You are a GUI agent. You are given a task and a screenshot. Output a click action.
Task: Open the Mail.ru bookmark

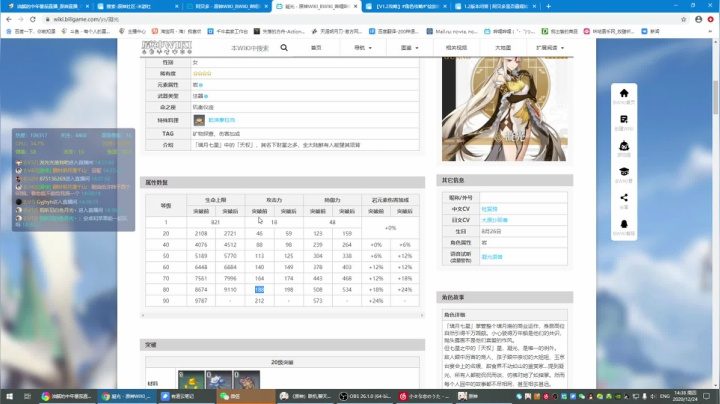coord(452,31)
